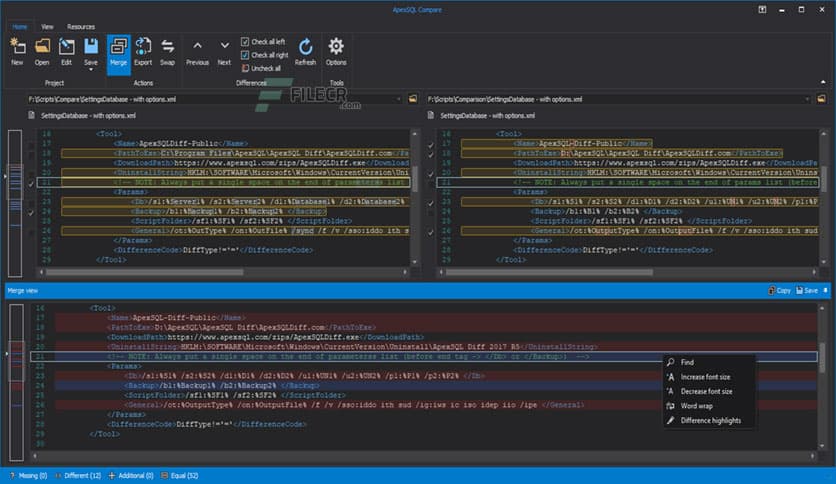Click right pane vertical scrollbar thumb
Image resolution: width=836 pixels, height=484 pixels.
click(823, 179)
